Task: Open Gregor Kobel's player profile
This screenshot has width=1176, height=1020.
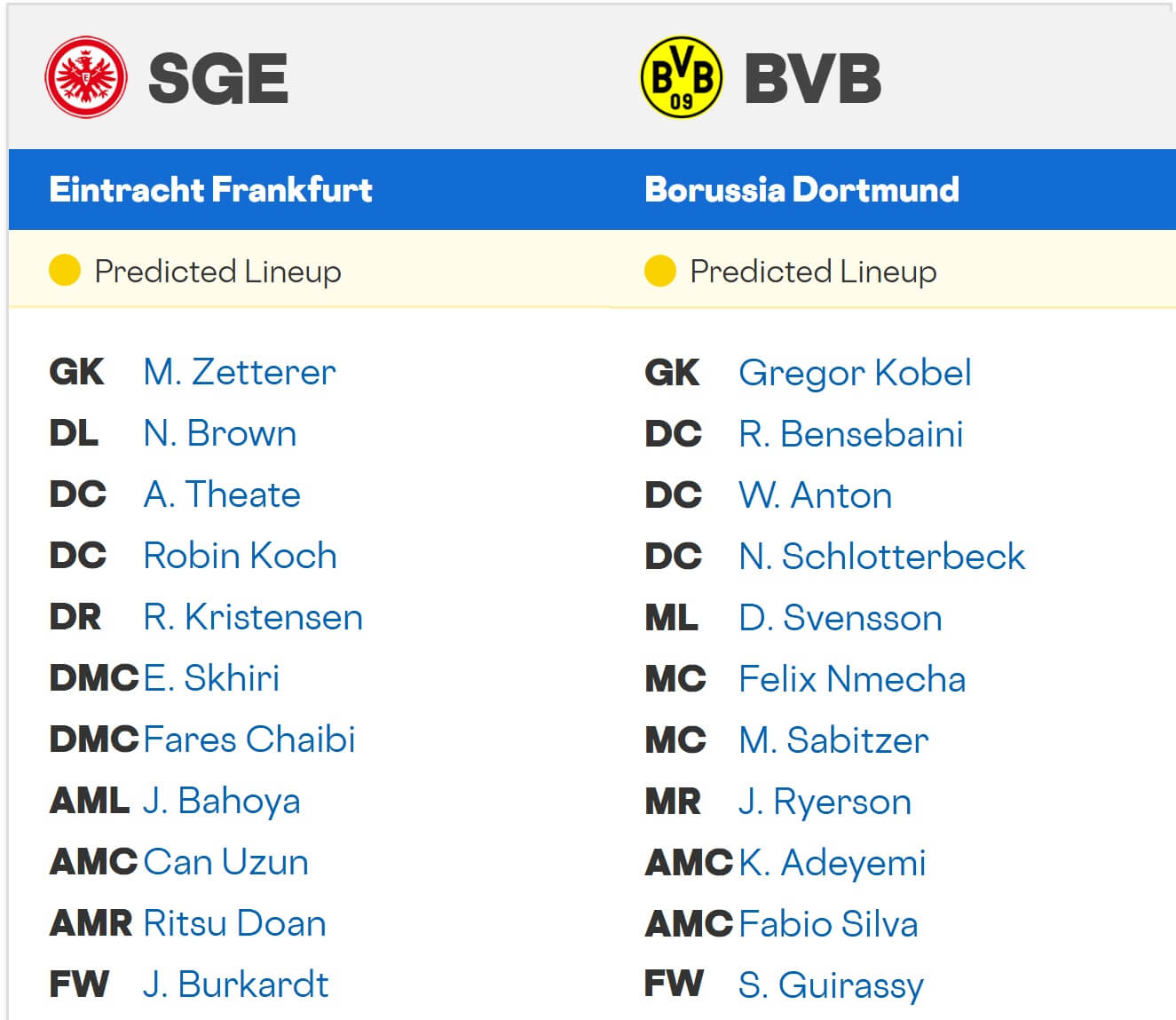Action: click(855, 373)
